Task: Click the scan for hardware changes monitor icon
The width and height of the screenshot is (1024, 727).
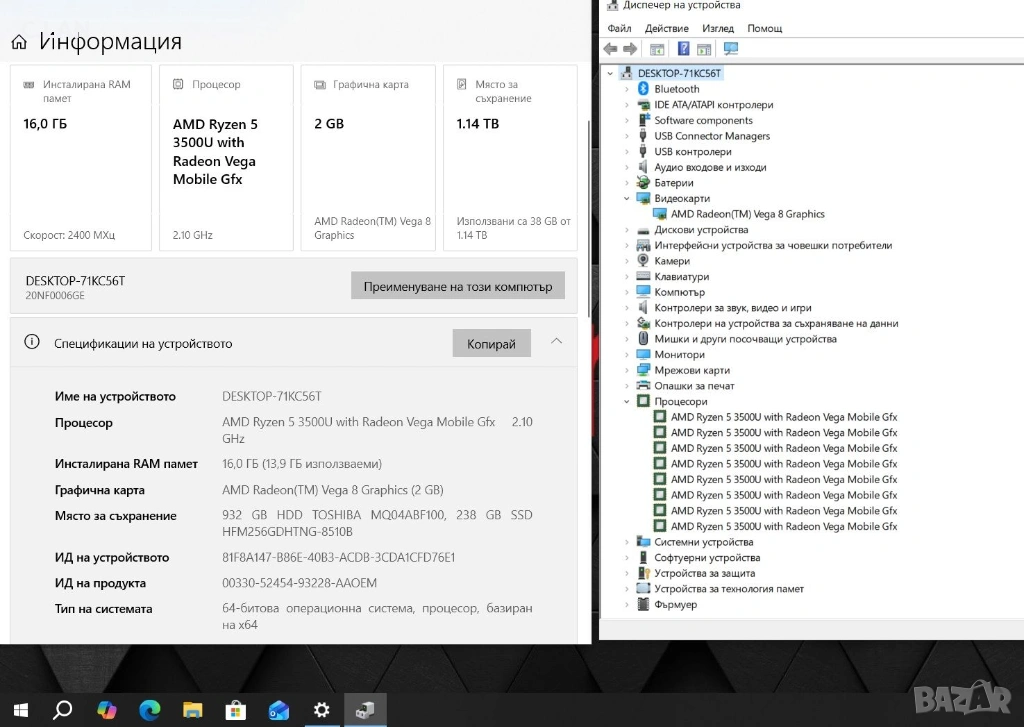Action: 731,49
